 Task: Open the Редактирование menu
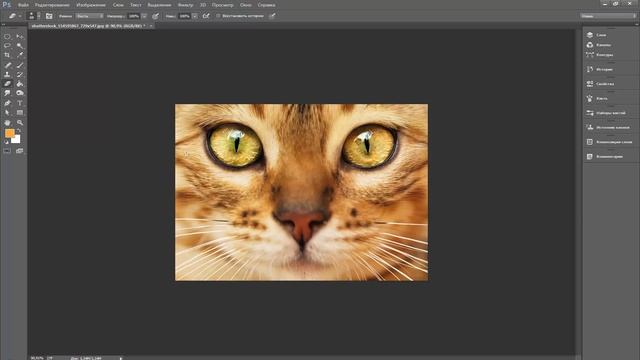(x=52, y=5)
